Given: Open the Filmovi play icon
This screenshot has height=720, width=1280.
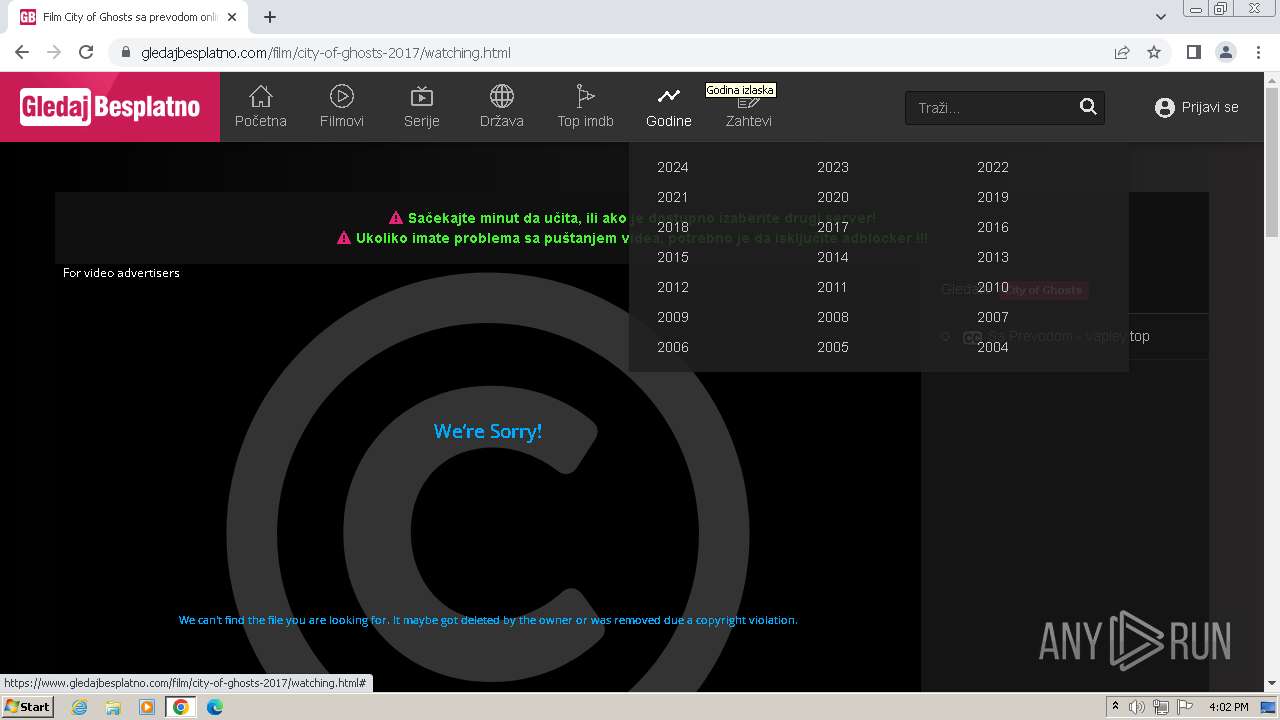Looking at the screenshot, I should 341,96.
